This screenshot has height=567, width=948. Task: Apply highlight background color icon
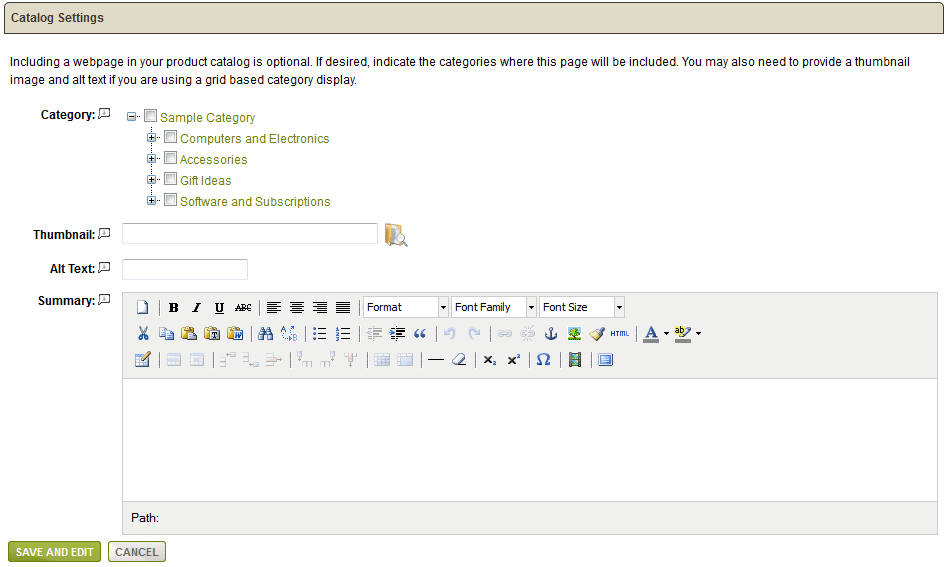tap(683, 333)
